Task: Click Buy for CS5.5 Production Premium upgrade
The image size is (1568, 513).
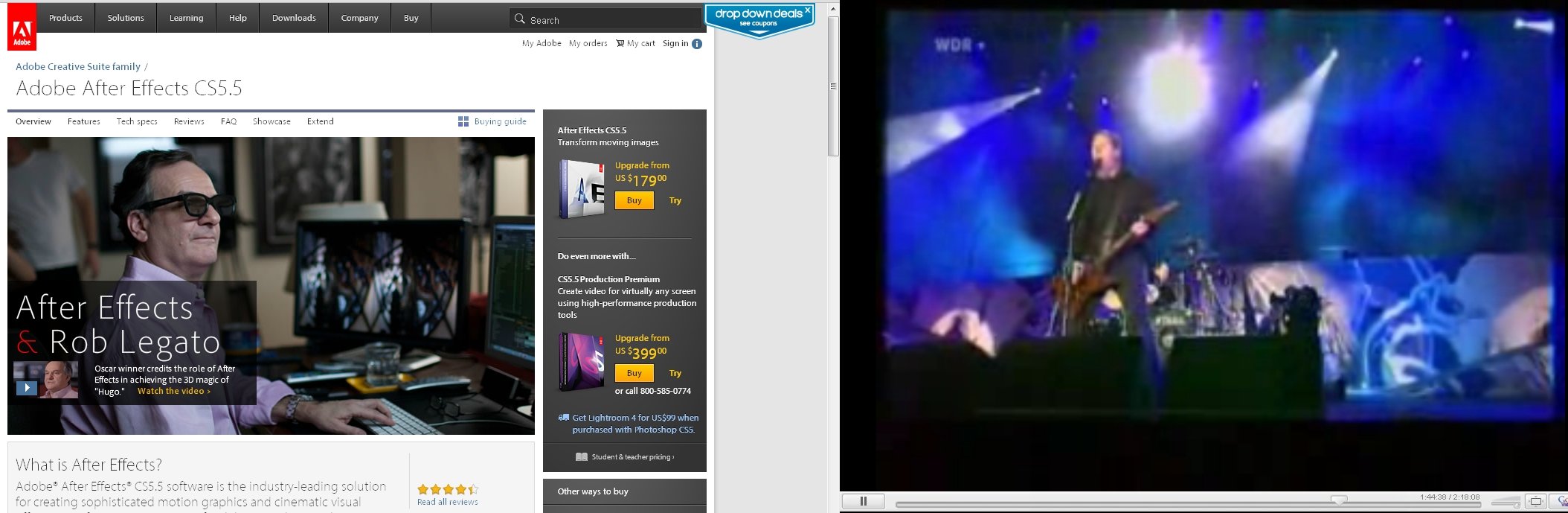Action: click(634, 373)
